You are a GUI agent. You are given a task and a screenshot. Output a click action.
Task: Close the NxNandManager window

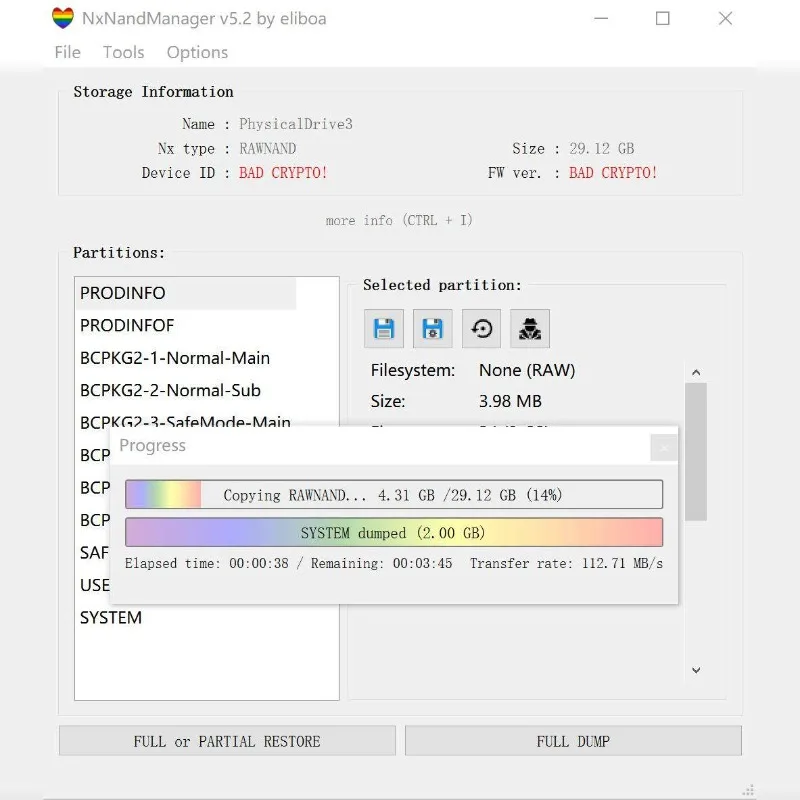coord(726,18)
